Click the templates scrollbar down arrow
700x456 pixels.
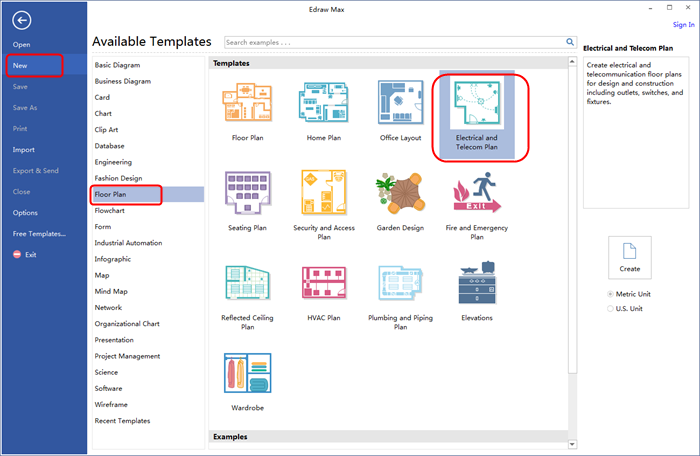tap(572, 444)
